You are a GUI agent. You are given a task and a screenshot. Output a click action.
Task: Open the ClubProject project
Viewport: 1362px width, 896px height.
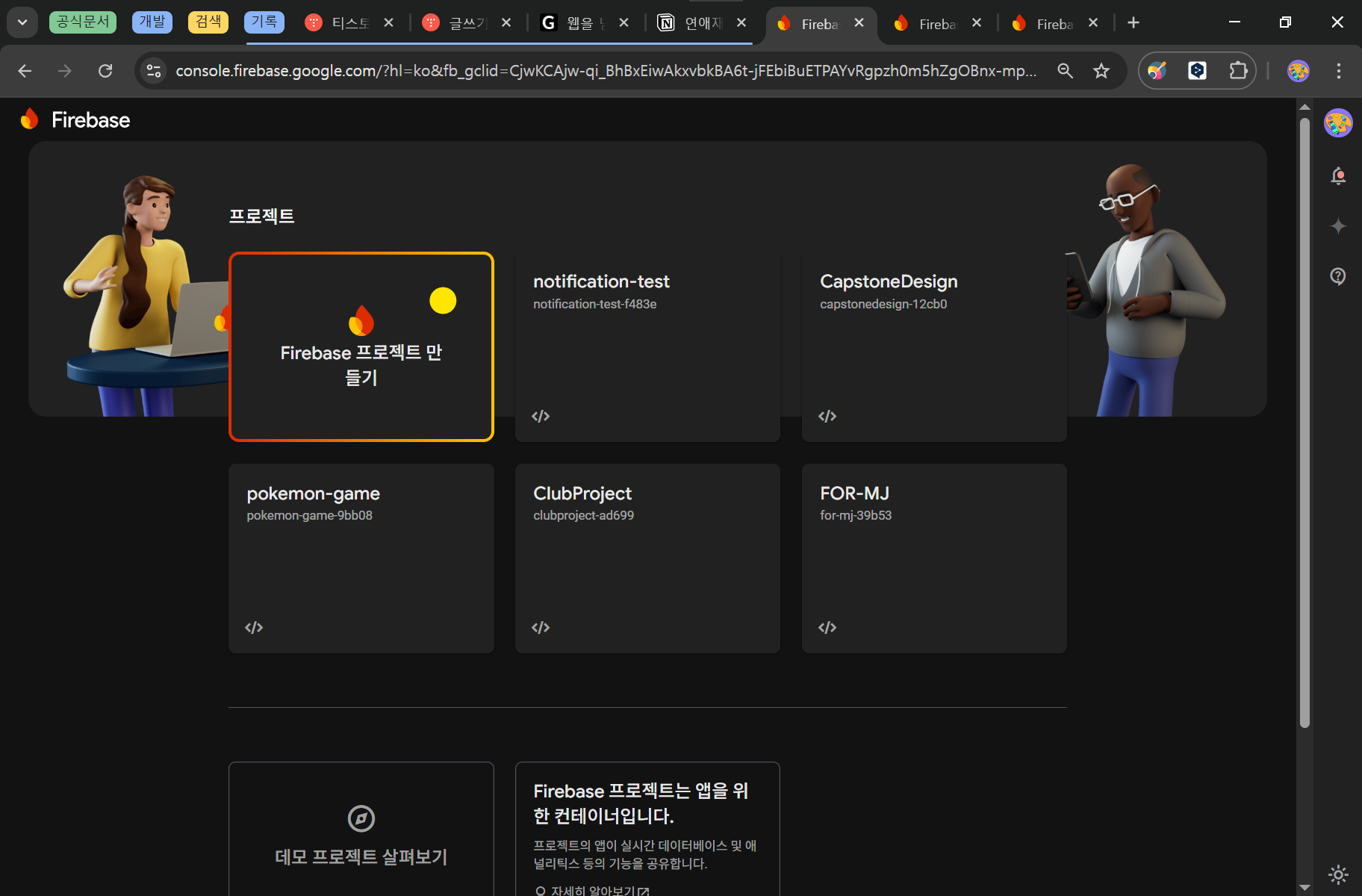click(647, 559)
